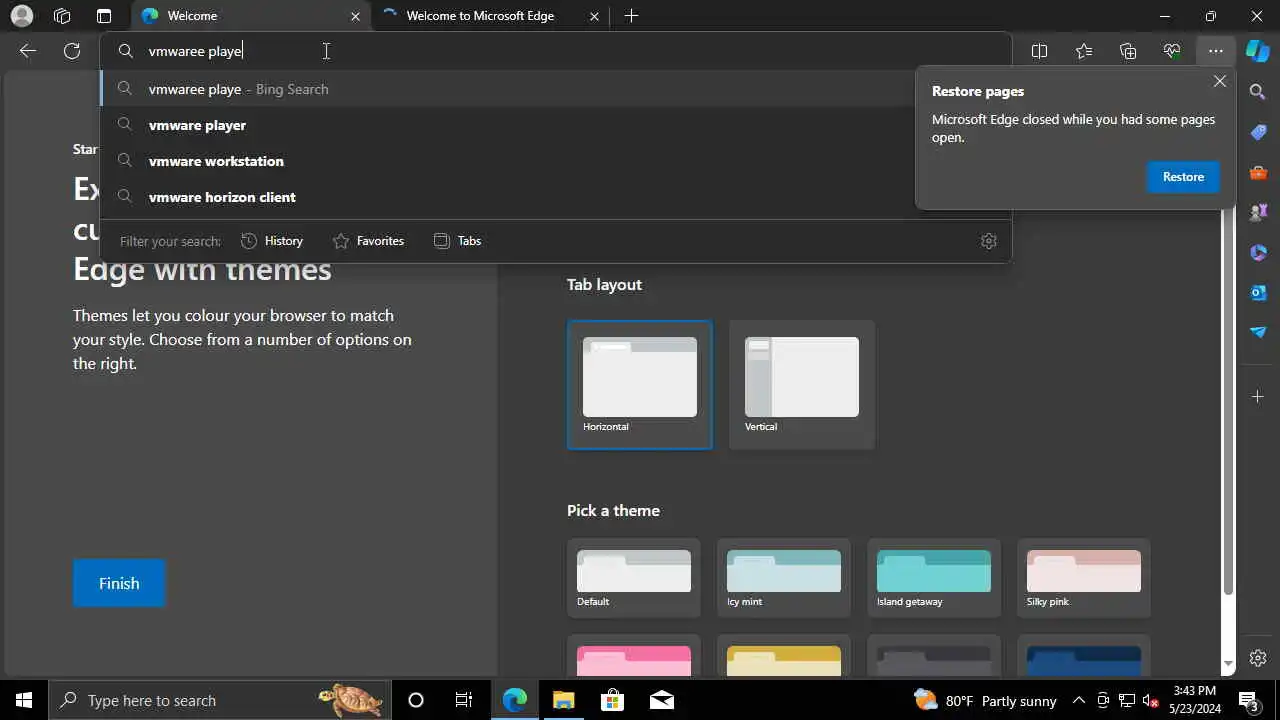Choose the Horizontal tab layout

[x=640, y=385]
